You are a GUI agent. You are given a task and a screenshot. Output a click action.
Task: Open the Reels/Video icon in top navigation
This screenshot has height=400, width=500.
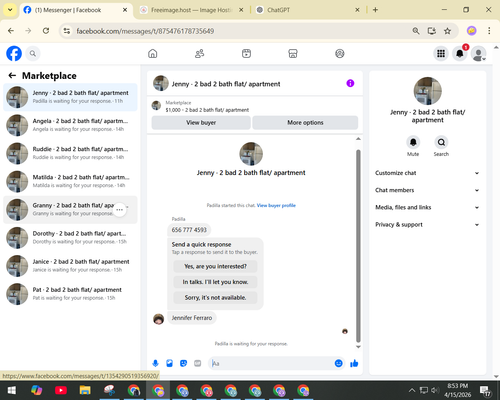[x=246, y=53]
